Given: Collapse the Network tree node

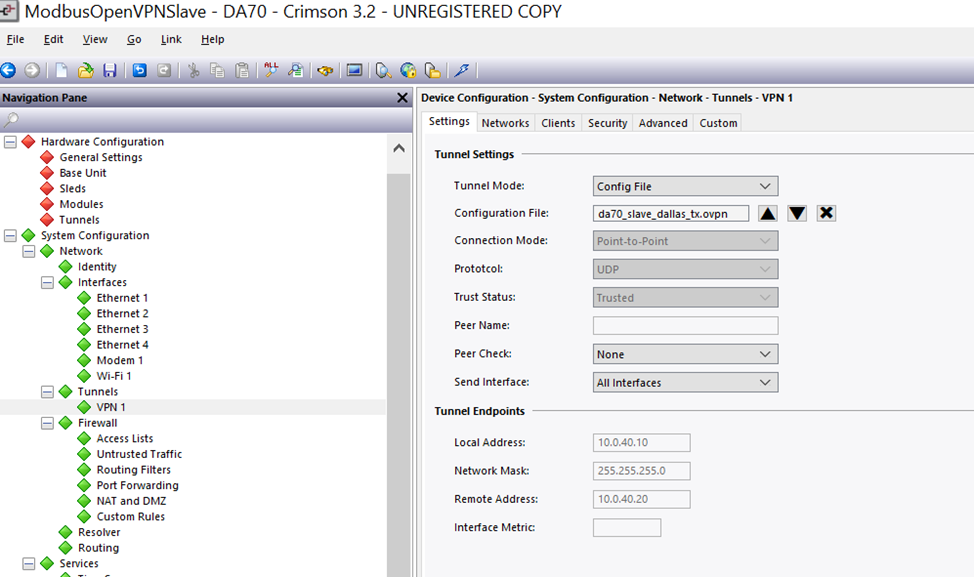Looking at the screenshot, I should point(29,251).
